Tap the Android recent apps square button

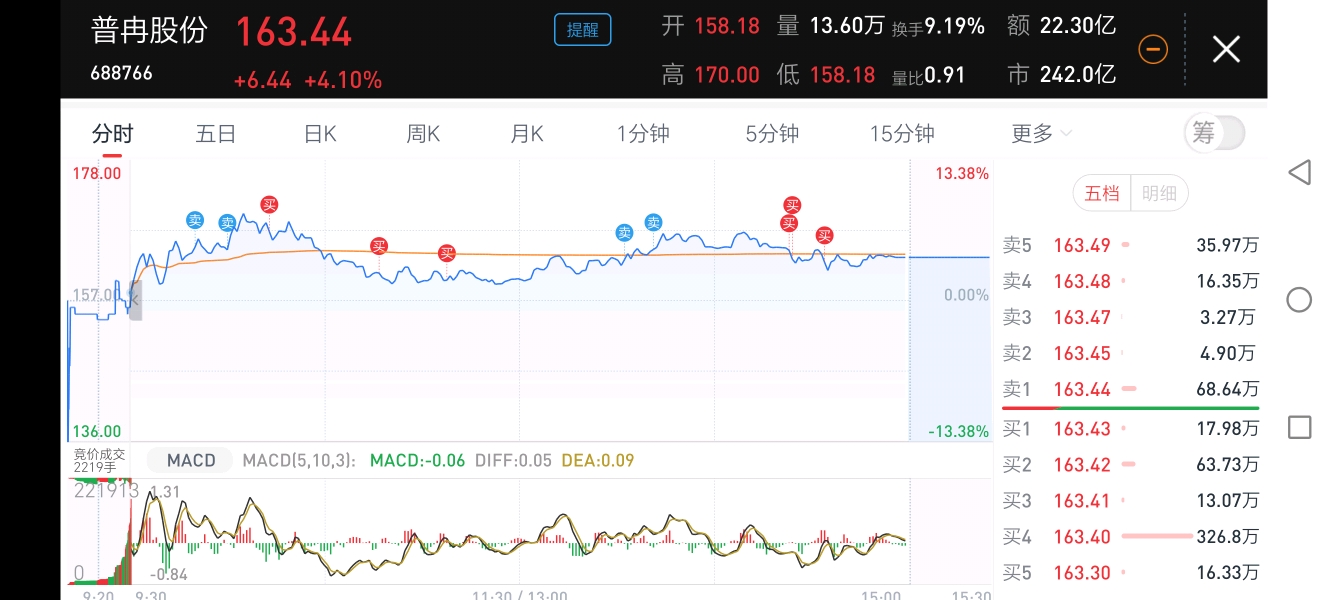pyautogui.click(x=1299, y=428)
